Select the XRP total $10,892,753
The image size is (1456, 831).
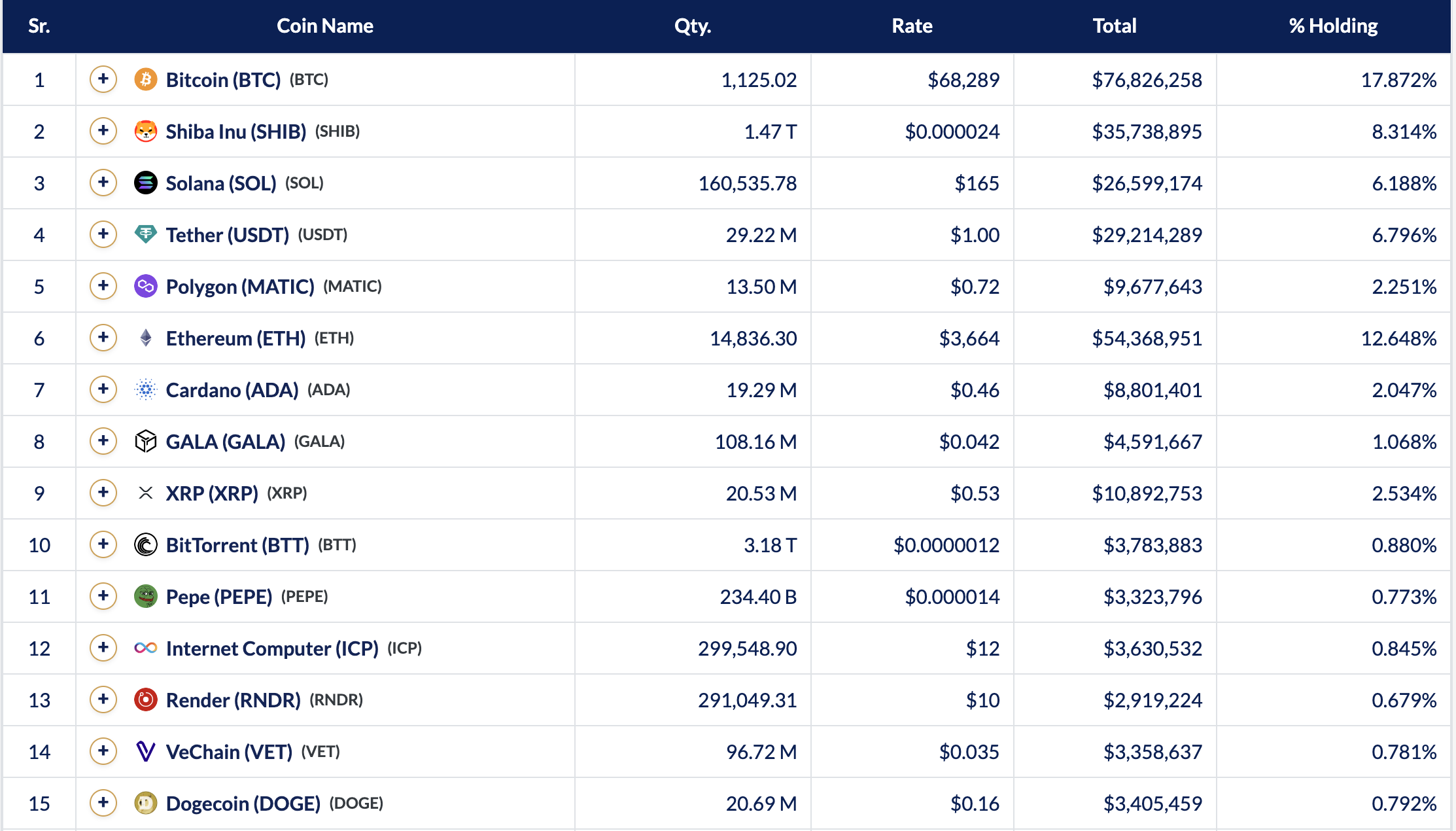[x=1147, y=493]
